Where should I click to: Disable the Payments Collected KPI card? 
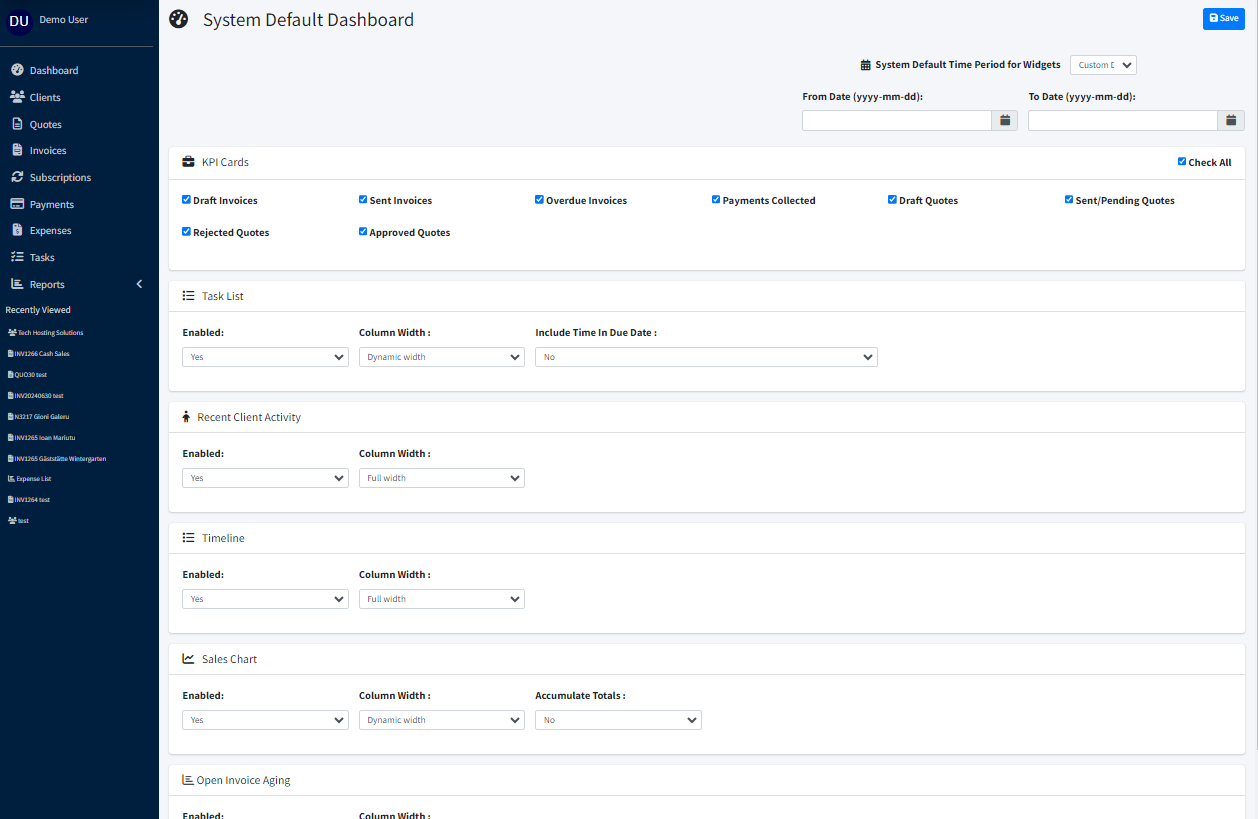(716, 200)
